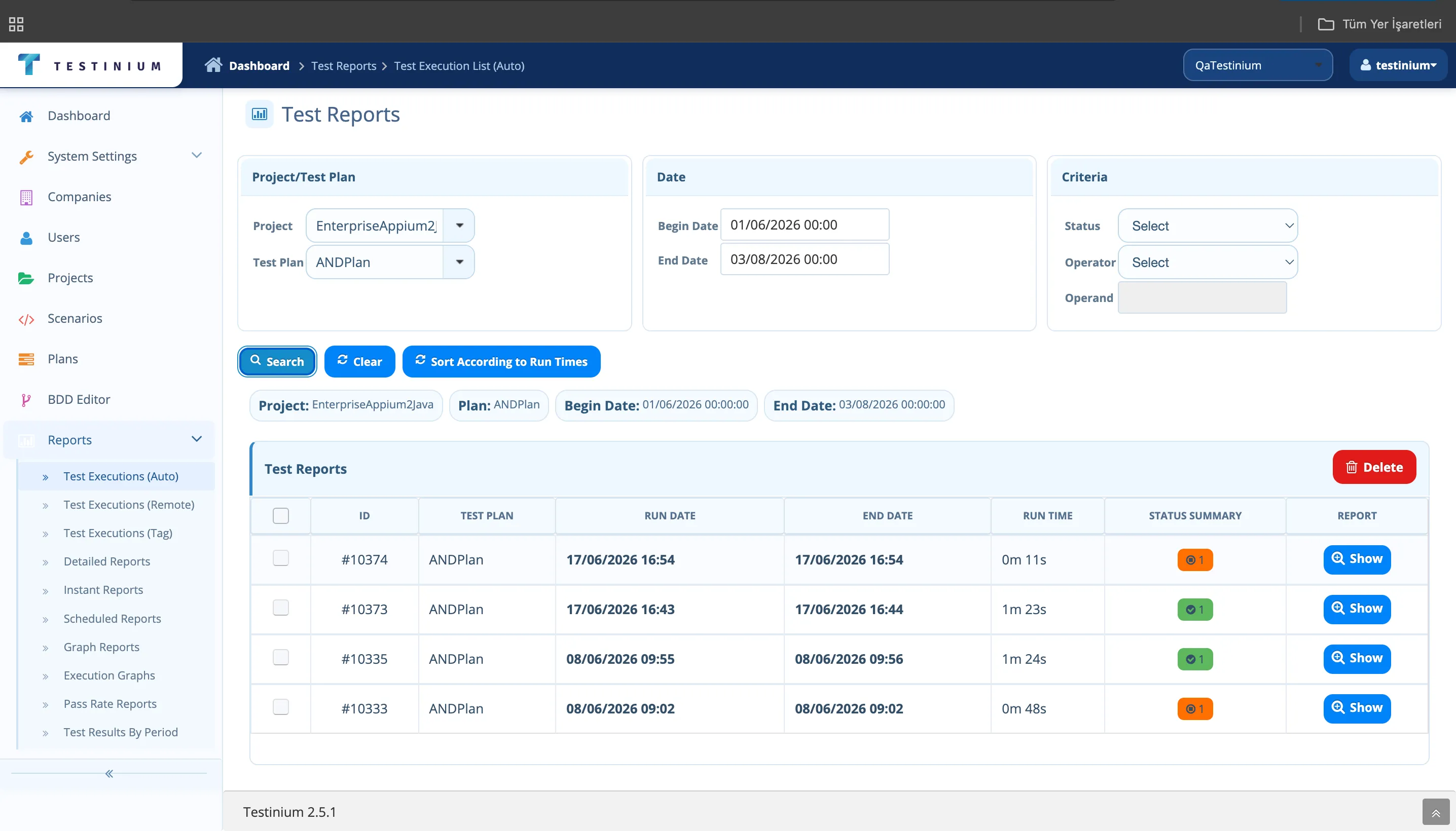Open the apps grid icon in browser bar
Screen dimensions: 1456x831
16,24
